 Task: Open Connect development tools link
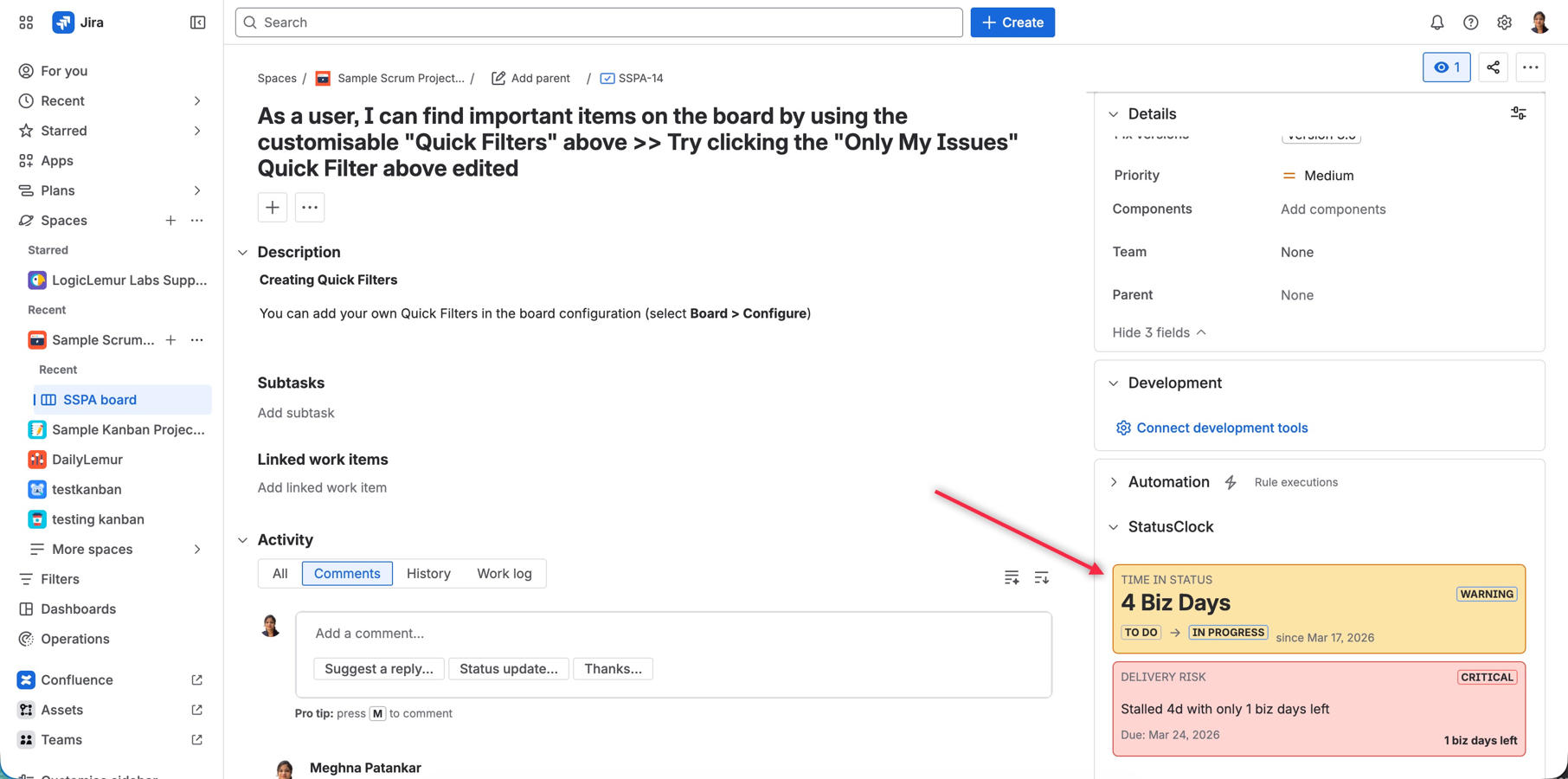click(x=1221, y=428)
